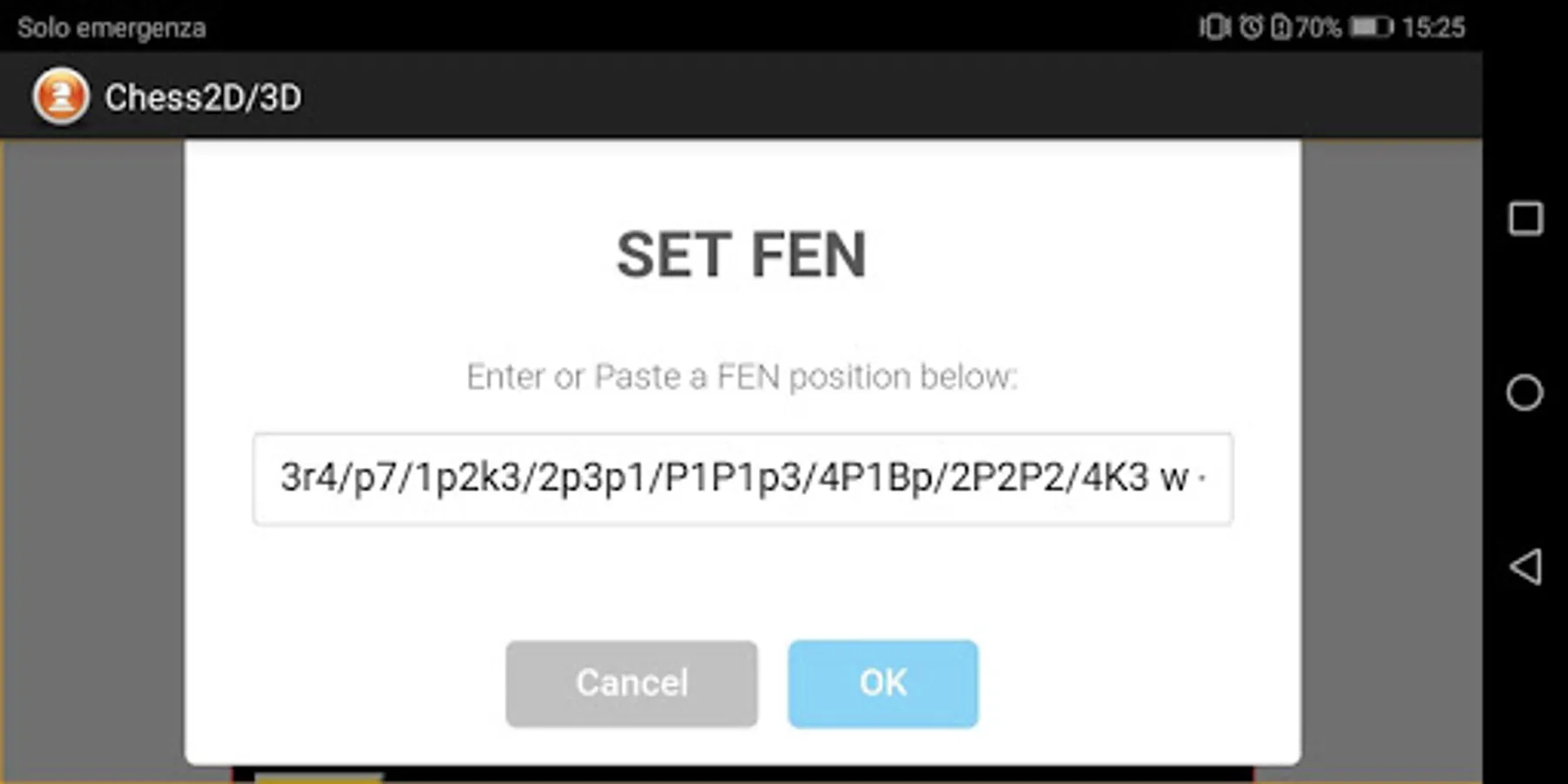Tap the battery level status icon
Viewport: 1568px width, 784px height.
click(x=1371, y=27)
